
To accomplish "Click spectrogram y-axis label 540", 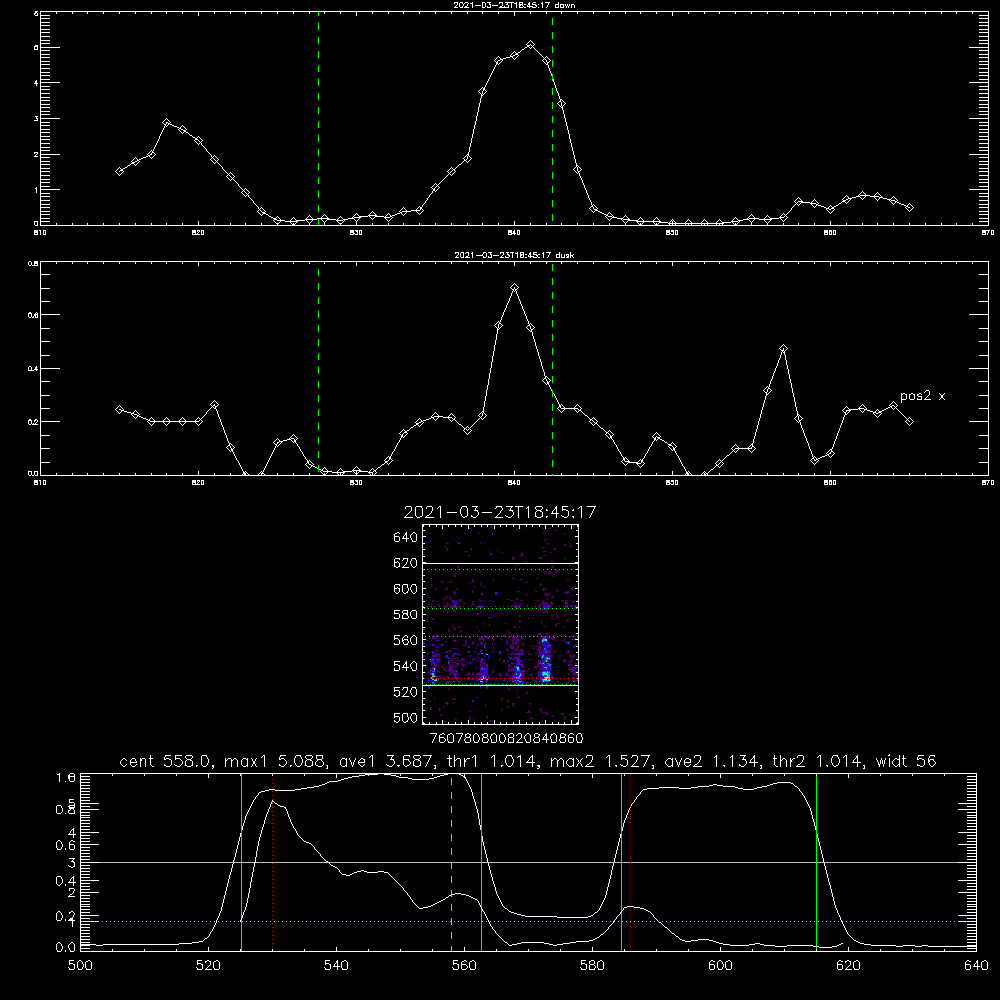I will (406, 666).
